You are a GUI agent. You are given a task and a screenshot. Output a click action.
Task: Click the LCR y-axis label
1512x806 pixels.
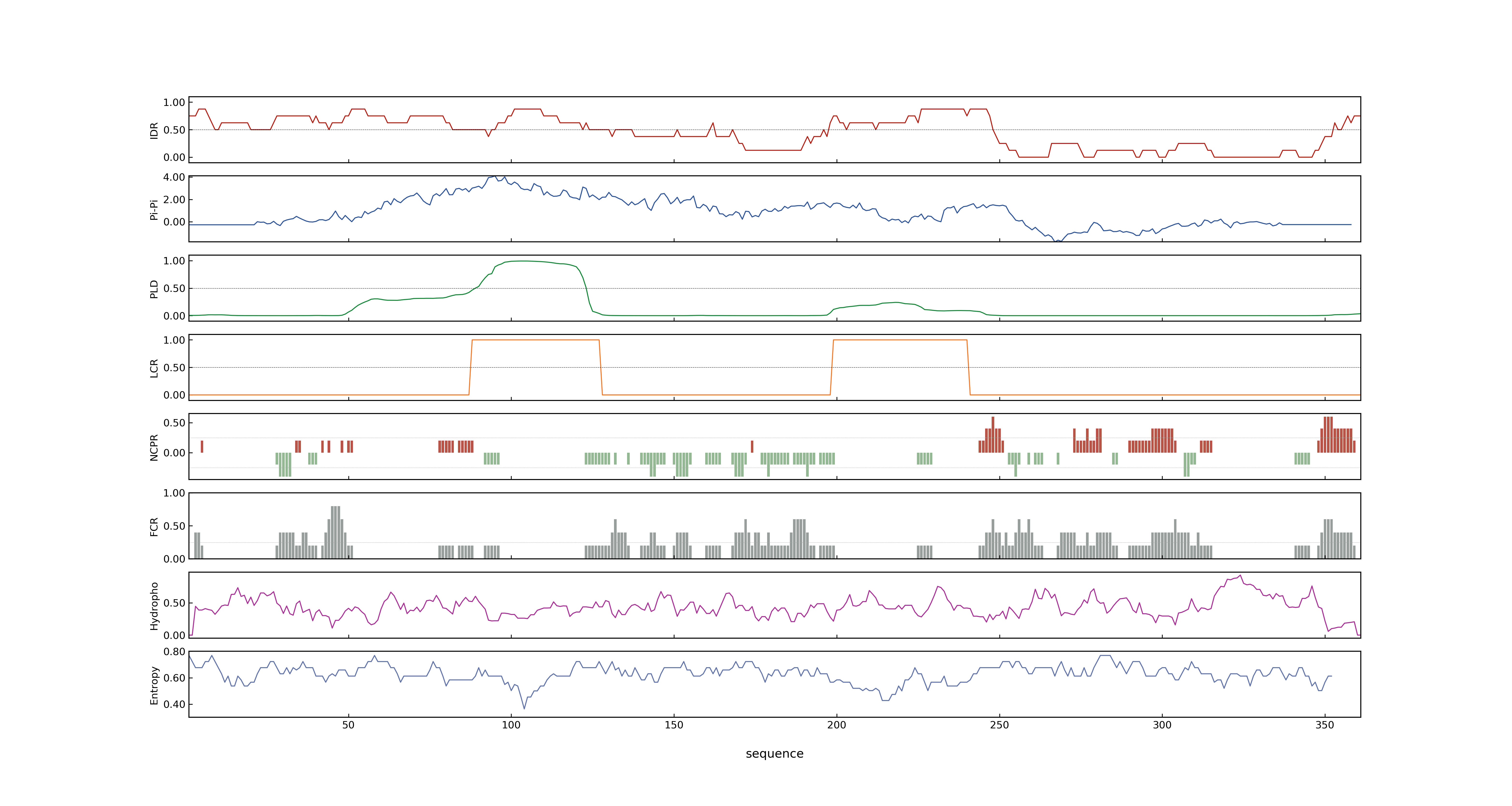[154, 368]
